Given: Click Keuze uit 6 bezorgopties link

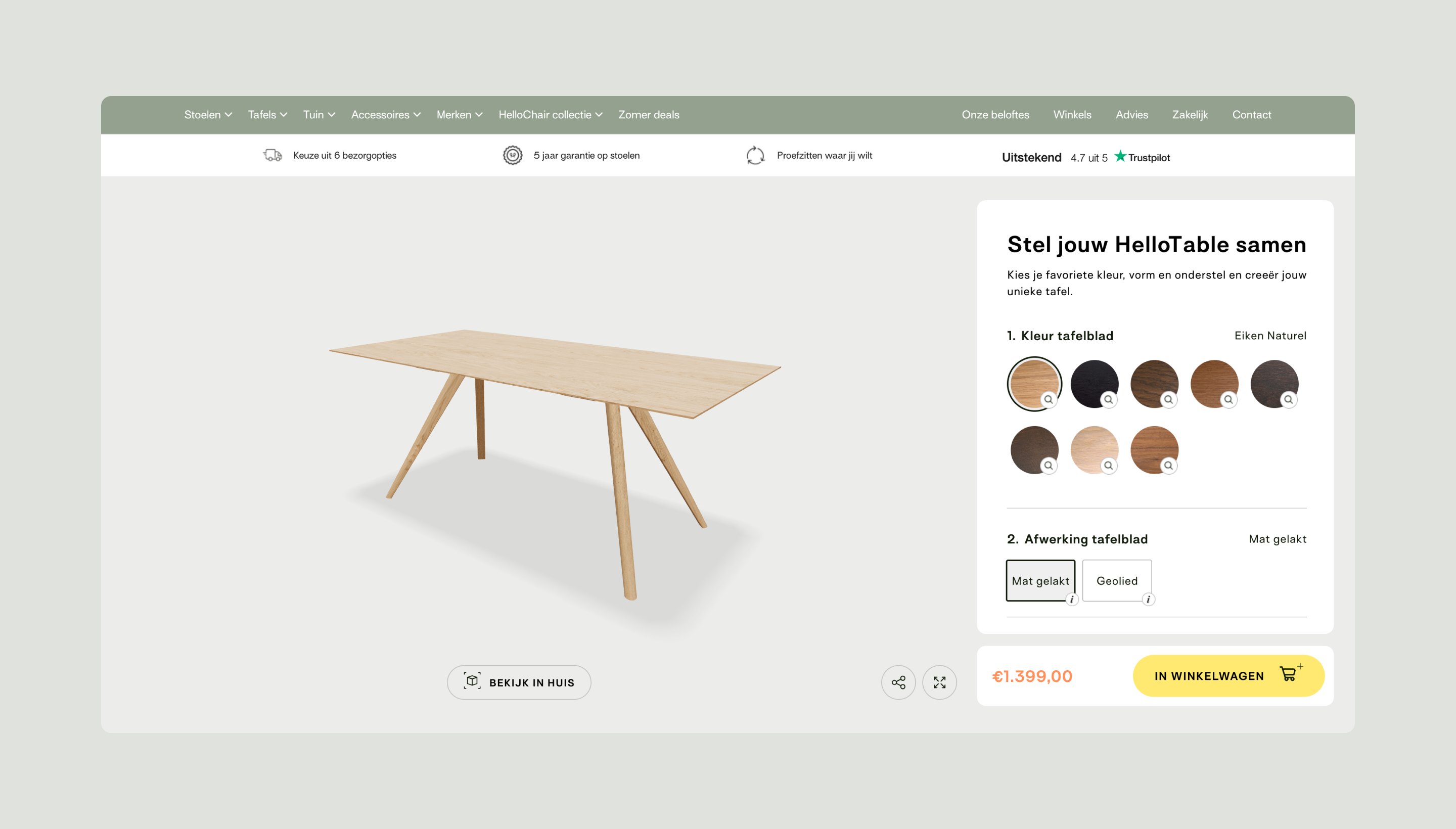Looking at the screenshot, I should click(344, 155).
